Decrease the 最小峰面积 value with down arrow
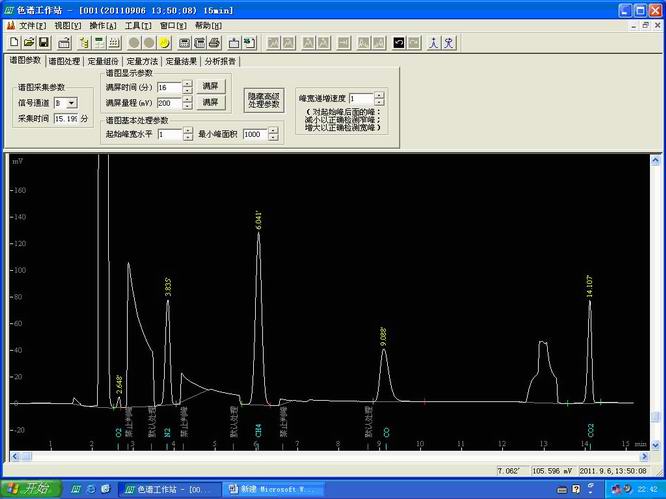The image size is (666, 499). coord(273,138)
